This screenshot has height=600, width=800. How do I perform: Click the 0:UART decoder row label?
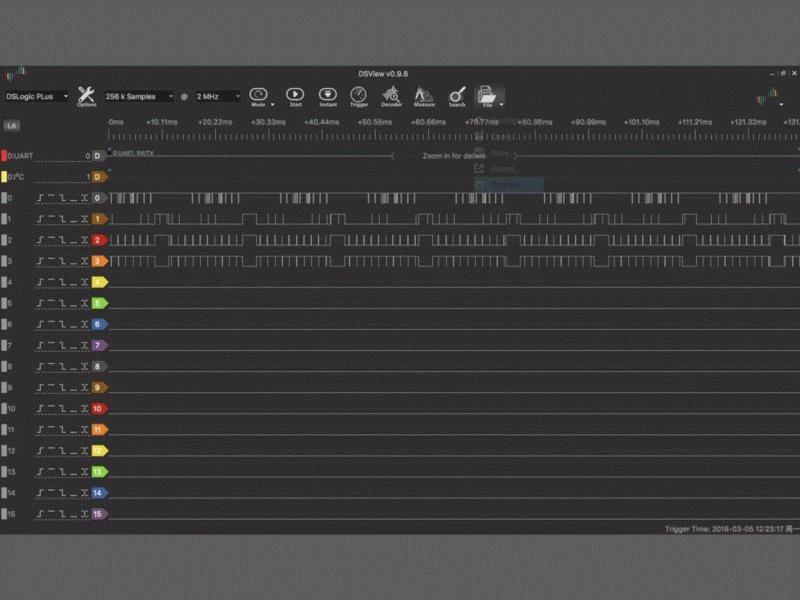point(22,156)
